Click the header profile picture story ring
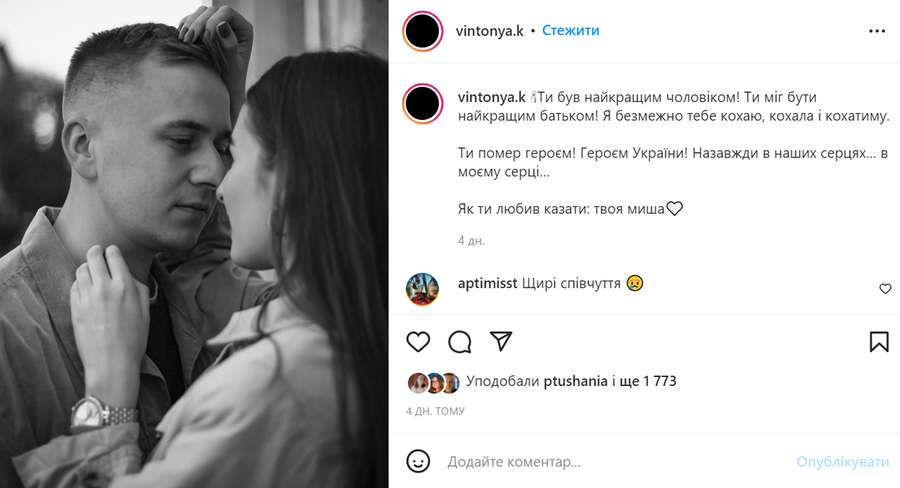The width and height of the screenshot is (900, 488). pyautogui.click(x=423, y=31)
